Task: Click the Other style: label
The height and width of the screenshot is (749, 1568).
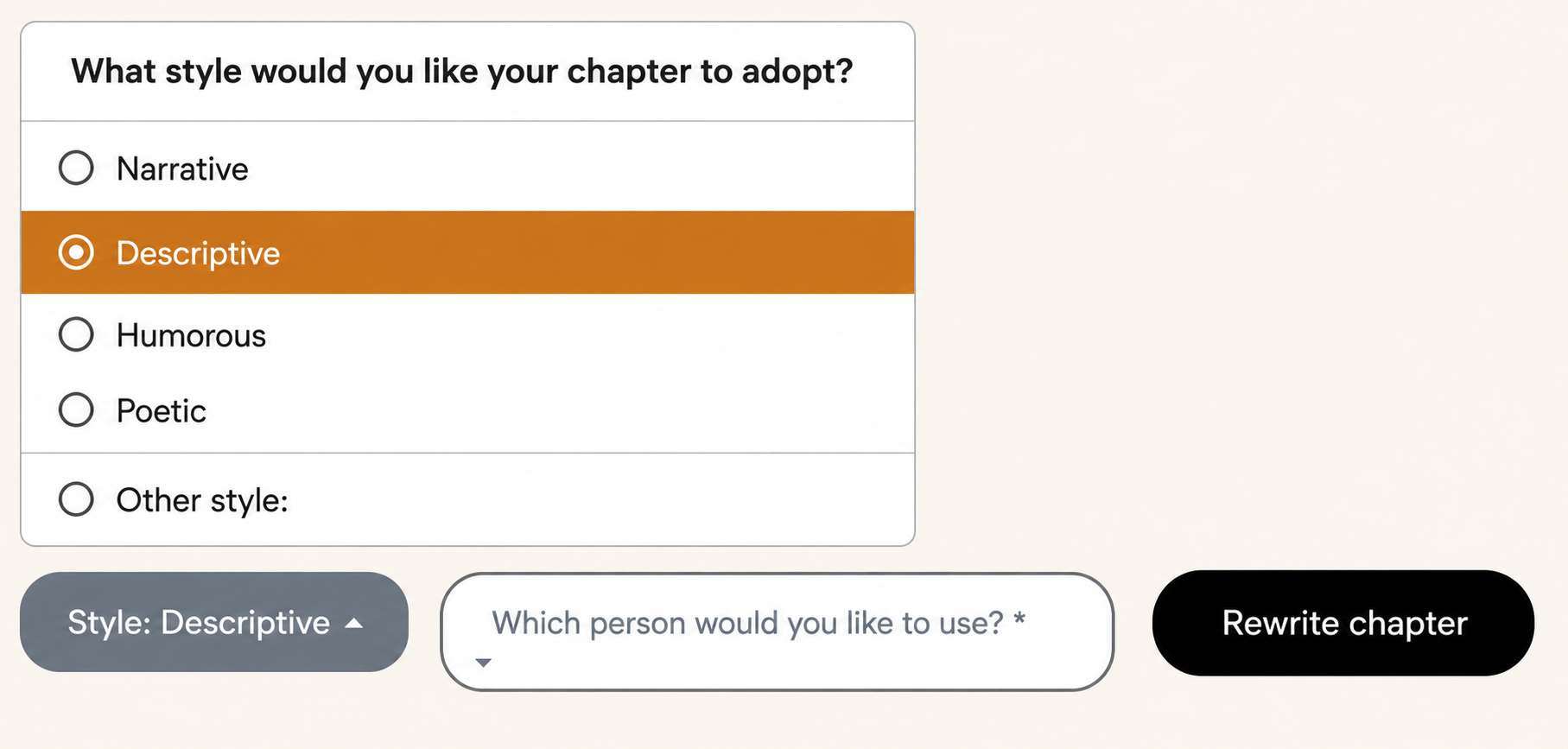Action: point(202,499)
